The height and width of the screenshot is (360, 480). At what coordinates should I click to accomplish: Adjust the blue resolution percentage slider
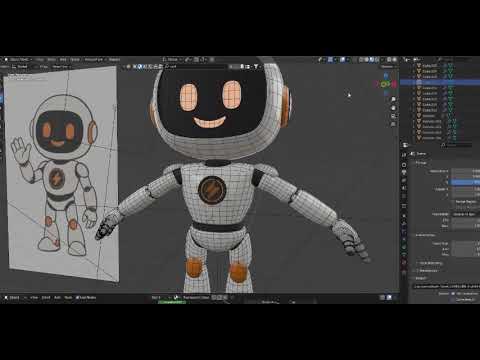point(466,182)
